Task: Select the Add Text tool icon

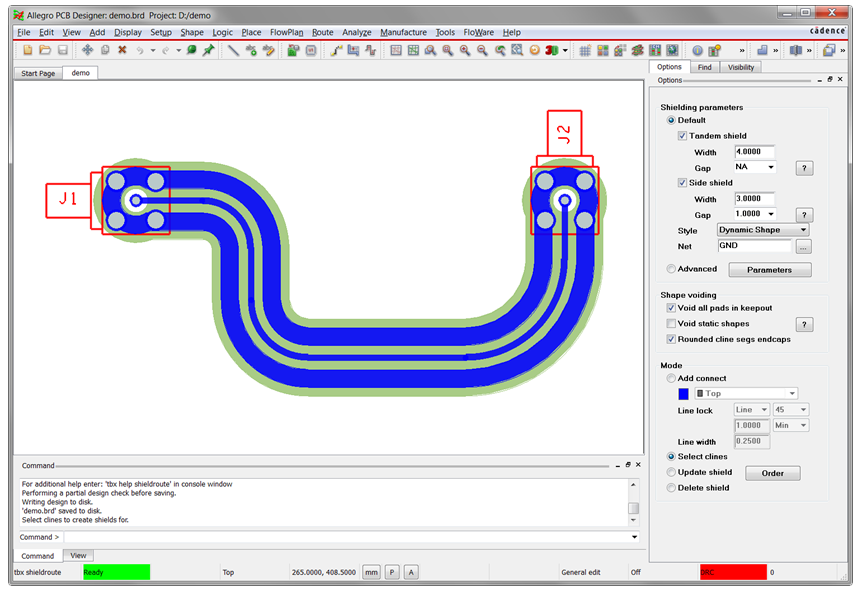Action: coord(251,50)
